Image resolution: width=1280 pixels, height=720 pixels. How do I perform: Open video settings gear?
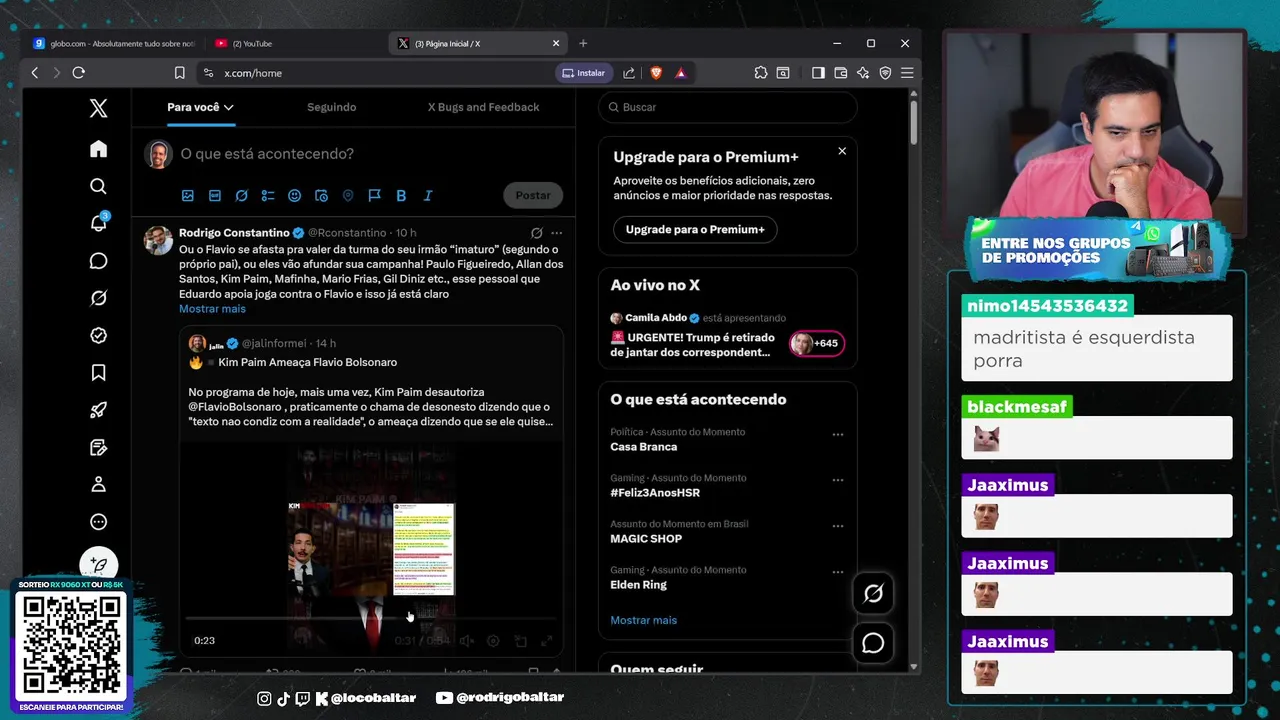tap(493, 641)
